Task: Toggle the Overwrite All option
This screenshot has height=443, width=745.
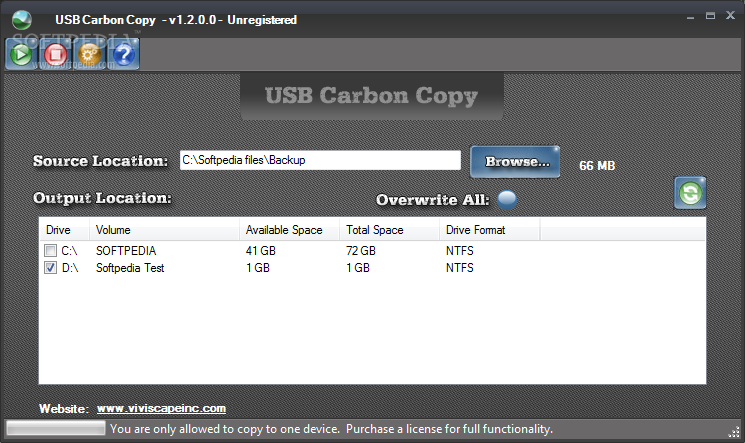Action: pos(507,200)
